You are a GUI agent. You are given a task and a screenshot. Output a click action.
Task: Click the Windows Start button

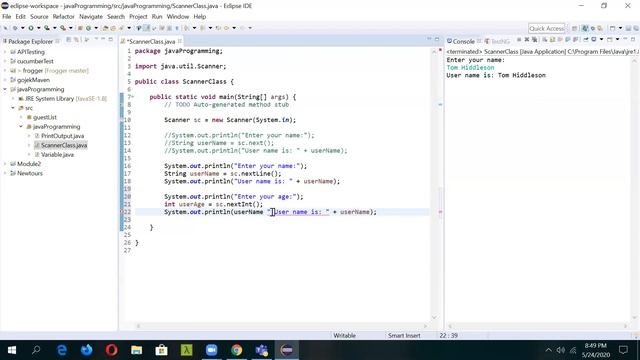click(x=12, y=350)
